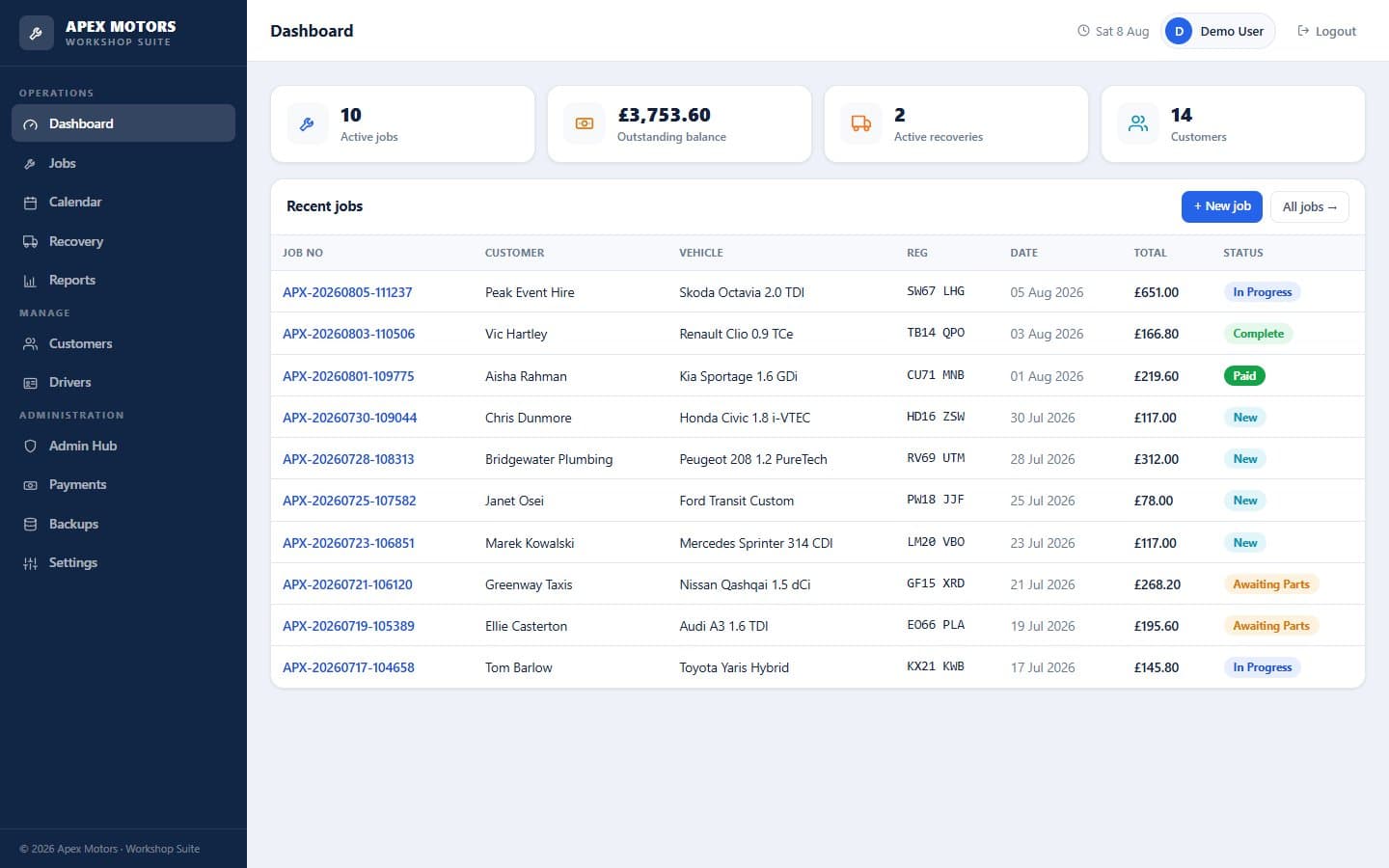Screen dimensions: 1389x868
Task: Click the New job button
Action: (1222, 206)
